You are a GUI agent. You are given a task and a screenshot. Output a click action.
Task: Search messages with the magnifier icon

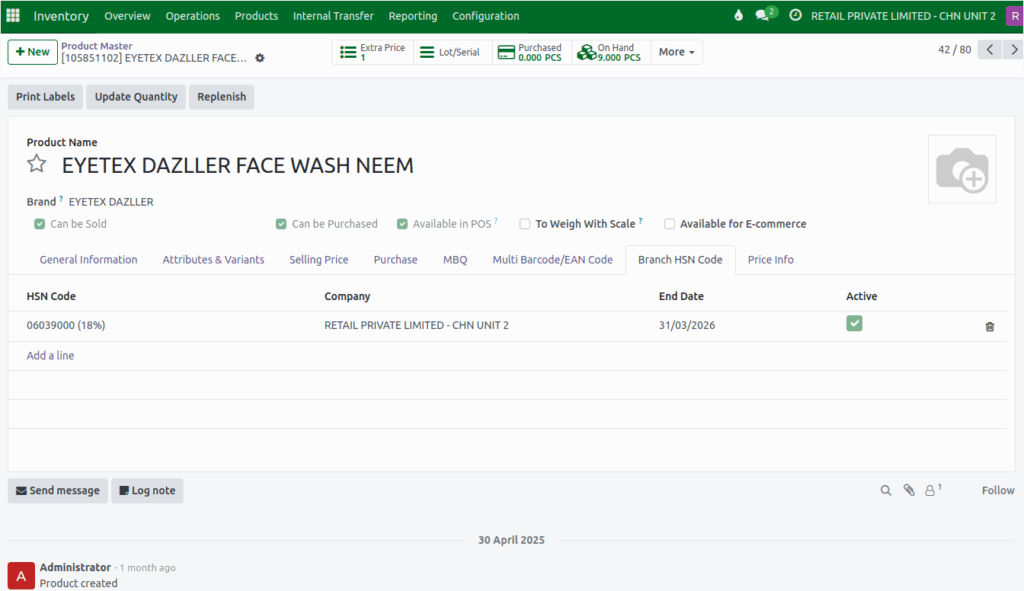[886, 490]
